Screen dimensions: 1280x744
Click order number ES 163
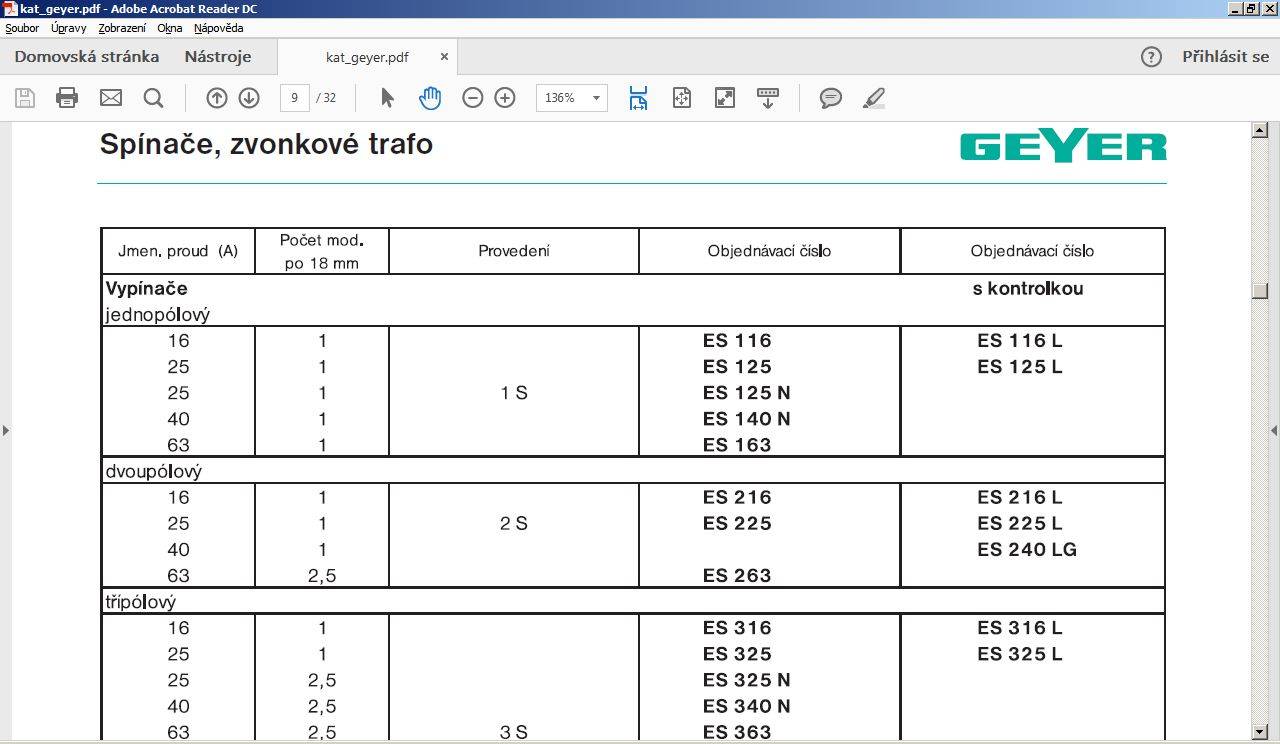[737, 445]
